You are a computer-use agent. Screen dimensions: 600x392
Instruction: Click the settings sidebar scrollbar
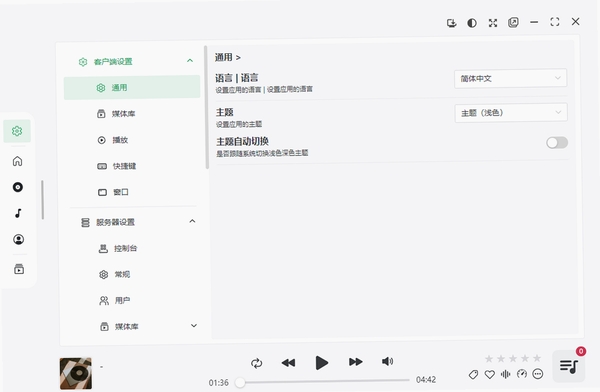[x=207, y=108]
